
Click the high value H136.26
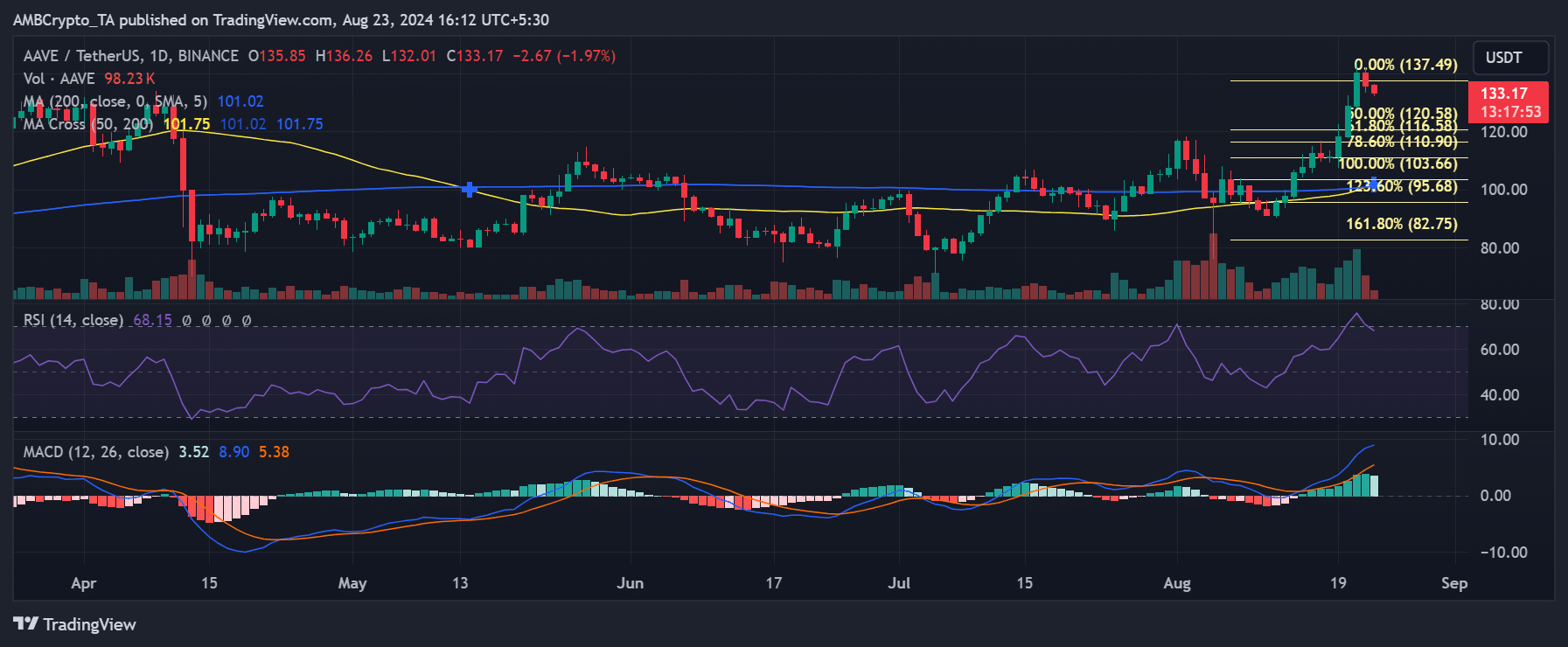point(344,56)
